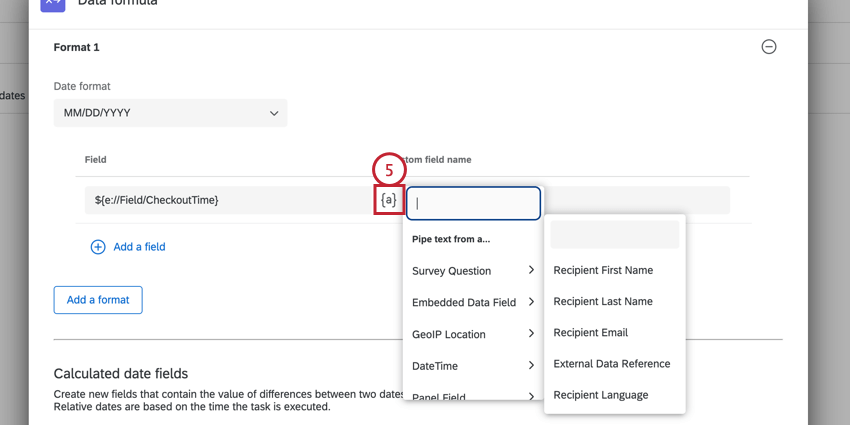Open the MM/DD/YYYY date format dropdown
850x425 pixels.
(x=170, y=113)
